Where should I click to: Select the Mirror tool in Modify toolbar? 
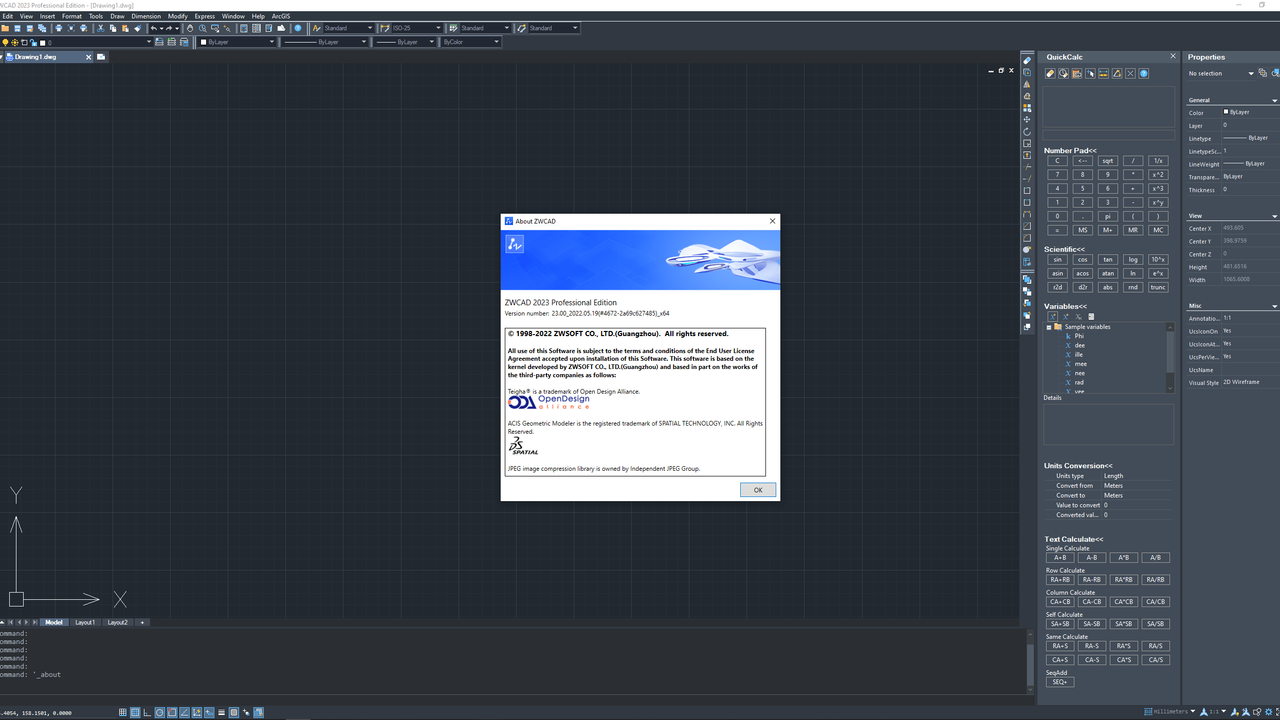point(1027,84)
